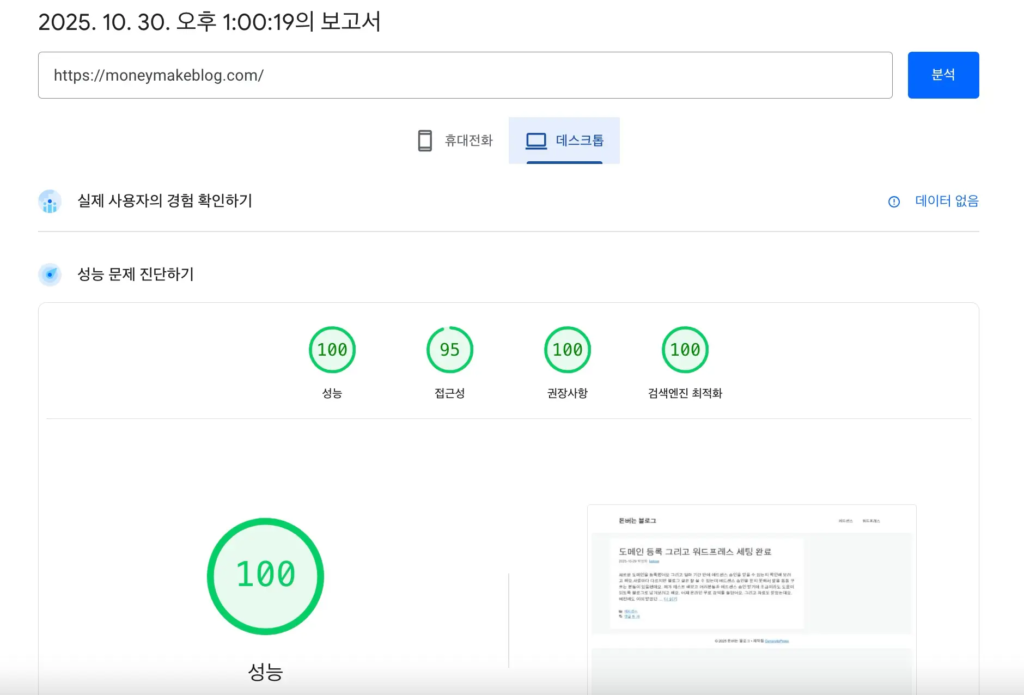This screenshot has height=695, width=1024.
Task: Click the small 성능 score gauge in summary row
Action: coord(332,349)
